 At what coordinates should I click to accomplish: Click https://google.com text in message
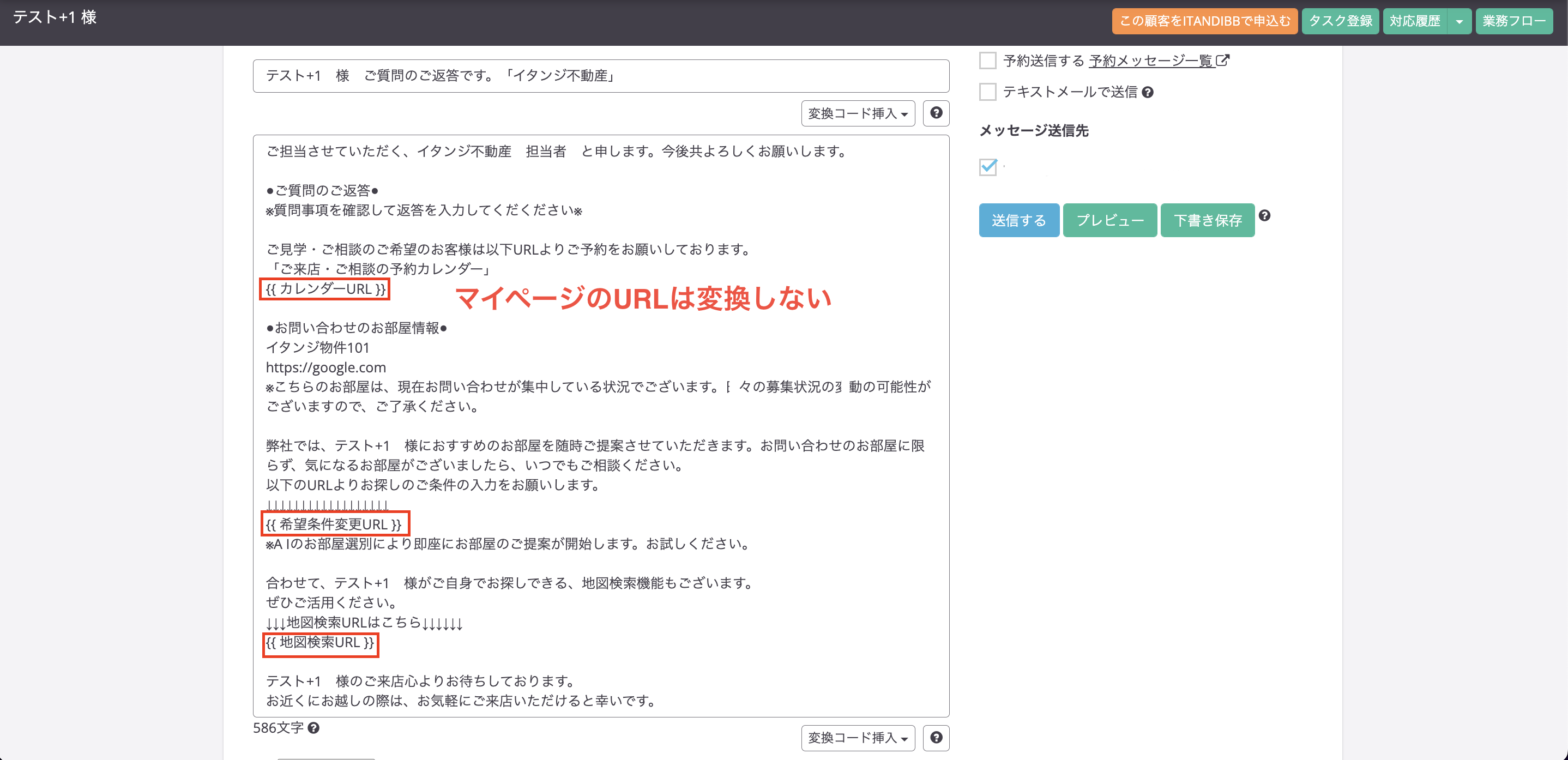[325, 367]
